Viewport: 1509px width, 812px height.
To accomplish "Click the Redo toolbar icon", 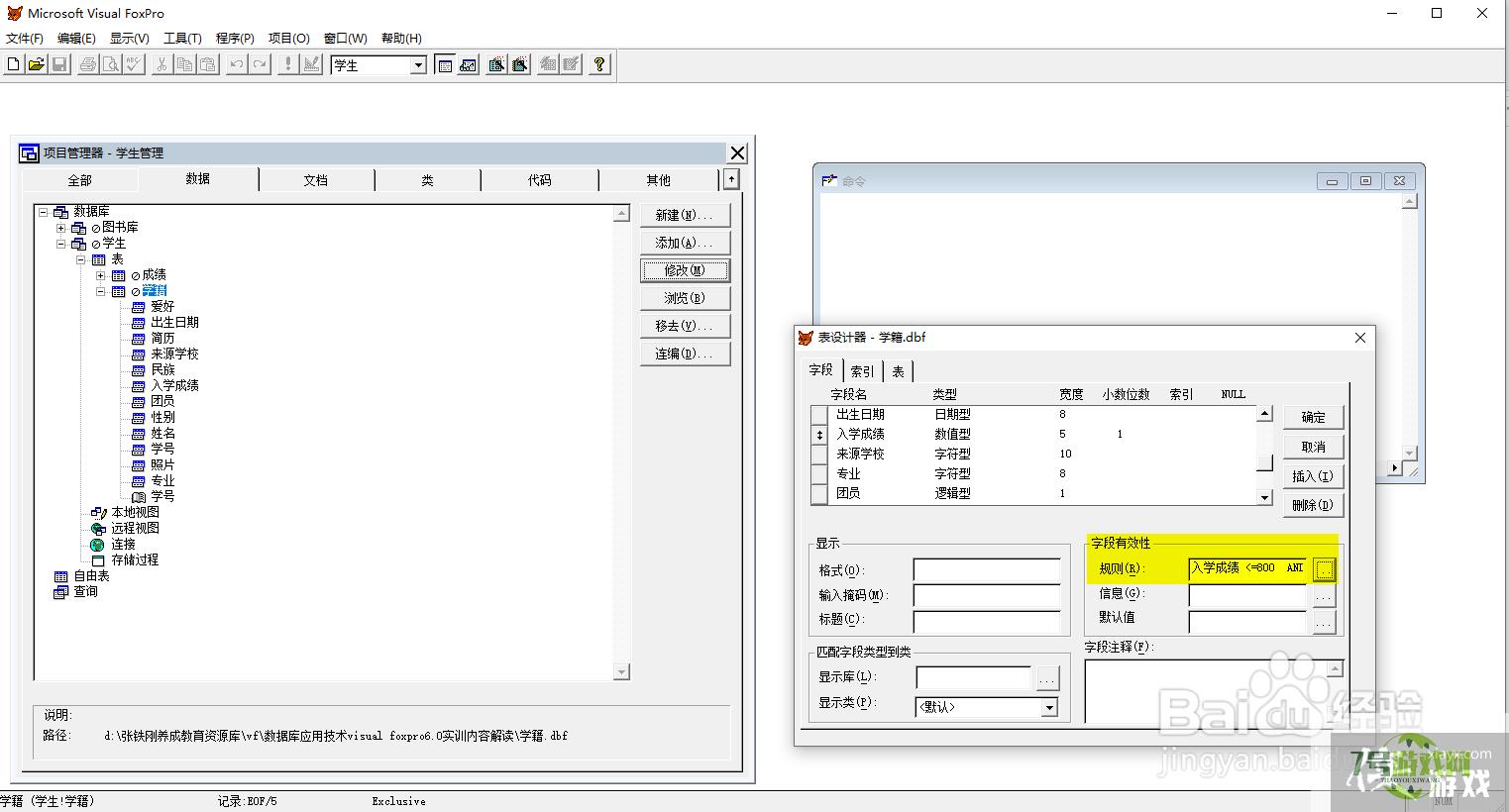I will coord(260,64).
